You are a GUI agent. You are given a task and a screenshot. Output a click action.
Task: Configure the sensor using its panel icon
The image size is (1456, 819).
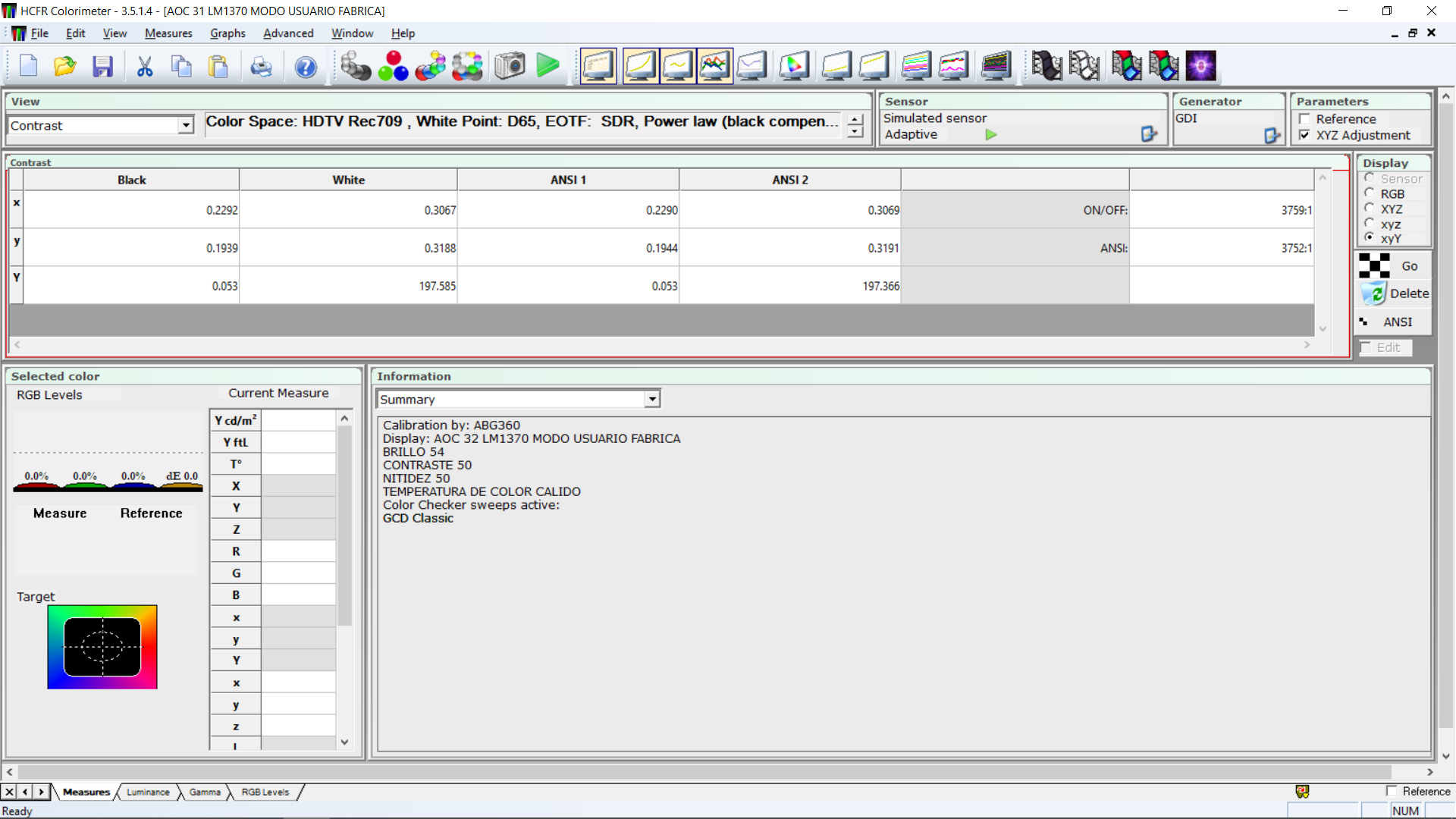(x=1149, y=134)
